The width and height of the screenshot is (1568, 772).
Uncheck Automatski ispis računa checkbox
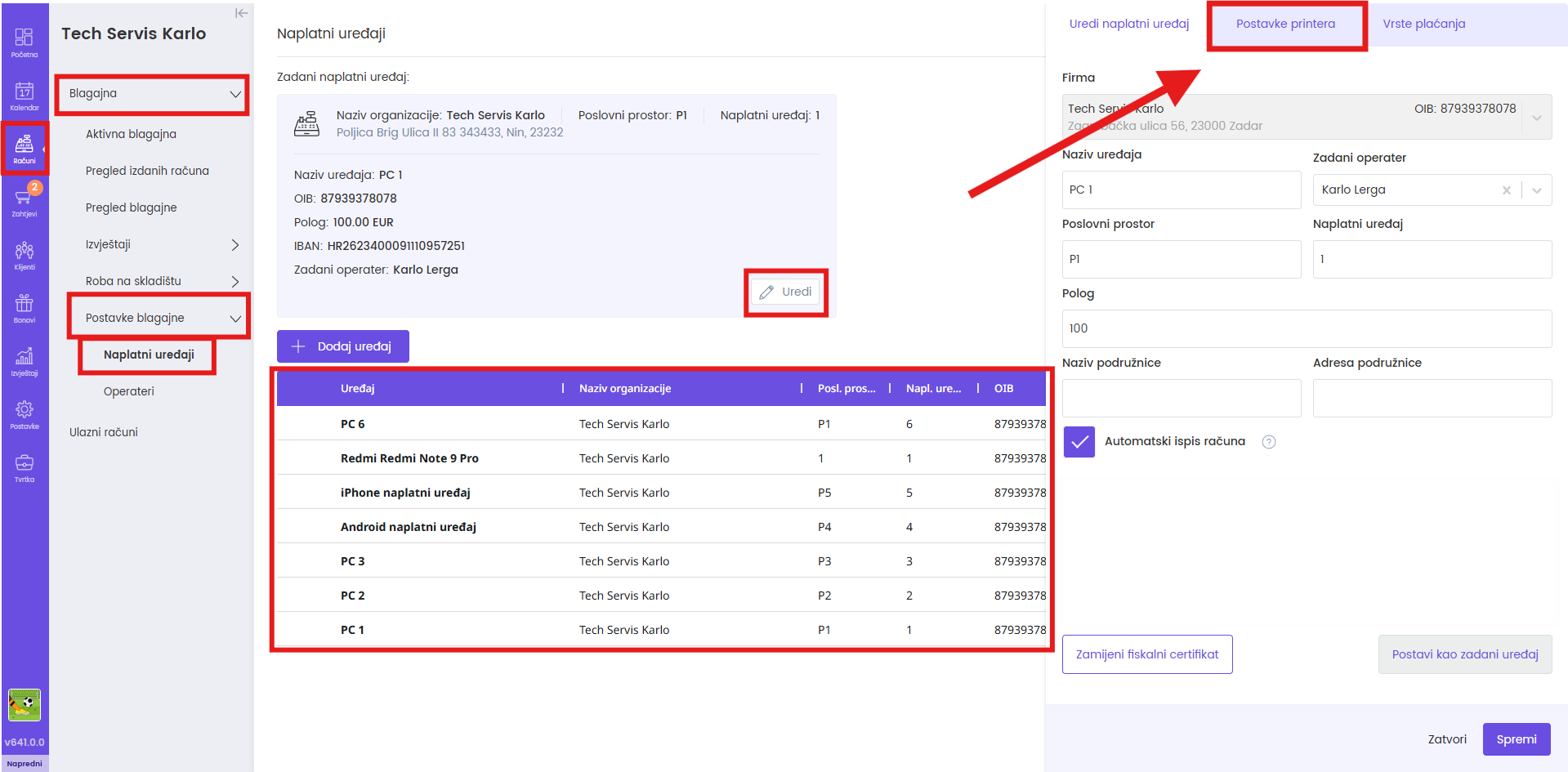coord(1079,442)
